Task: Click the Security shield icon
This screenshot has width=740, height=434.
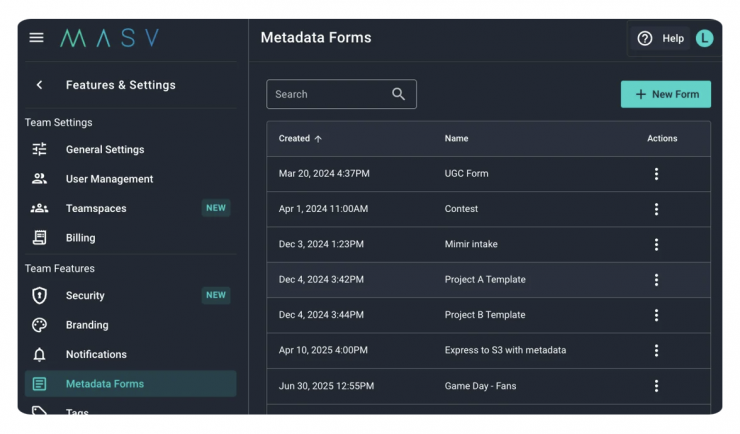Action: point(40,295)
